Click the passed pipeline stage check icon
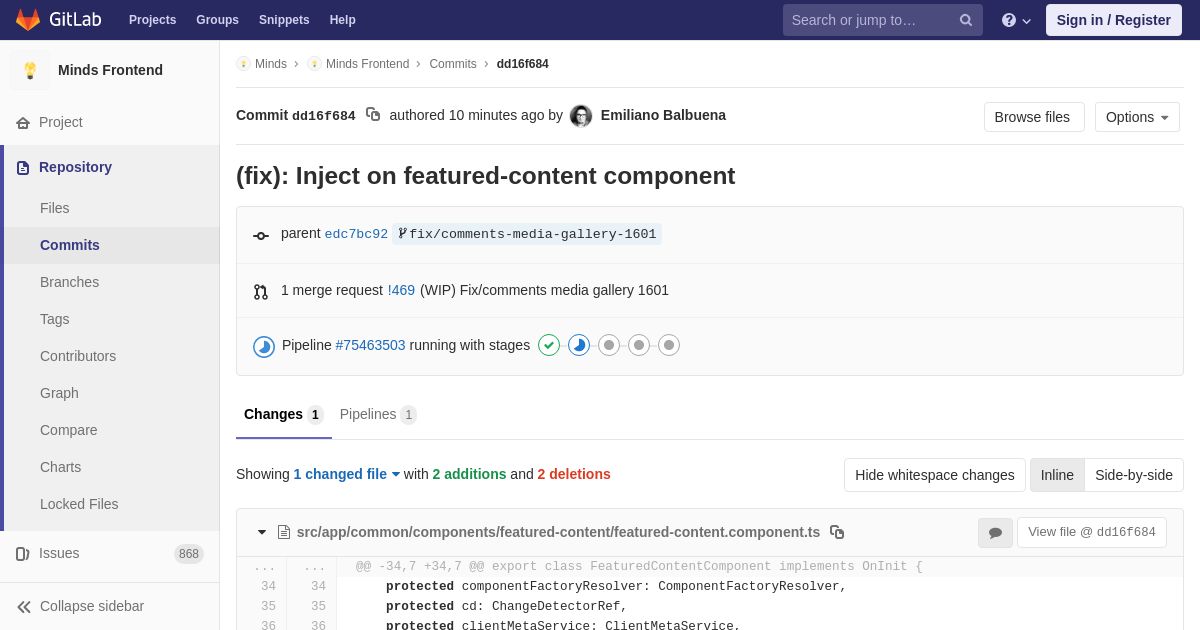The image size is (1200, 630). 549,345
